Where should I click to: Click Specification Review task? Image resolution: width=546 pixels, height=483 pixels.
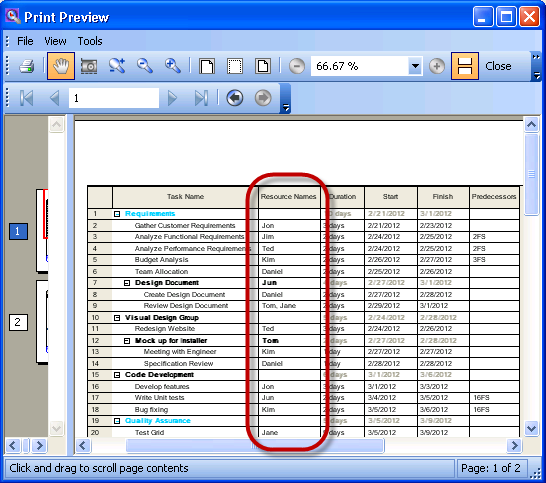pos(178,364)
